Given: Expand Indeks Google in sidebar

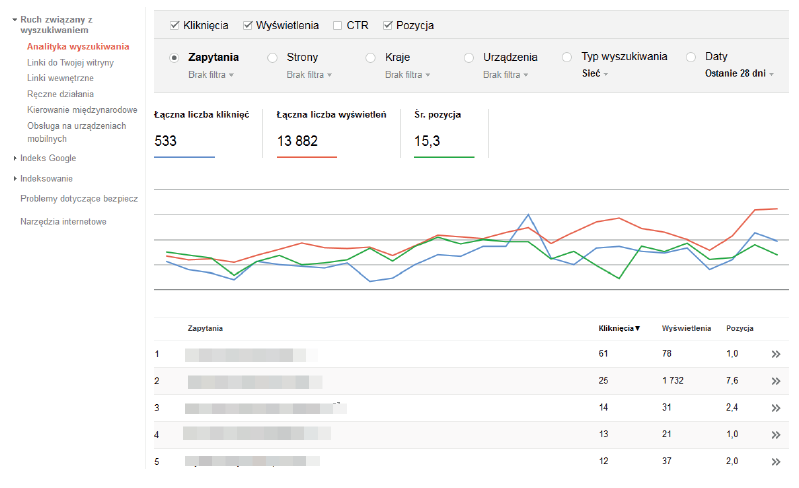Looking at the screenshot, I should click(x=48, y=158).
